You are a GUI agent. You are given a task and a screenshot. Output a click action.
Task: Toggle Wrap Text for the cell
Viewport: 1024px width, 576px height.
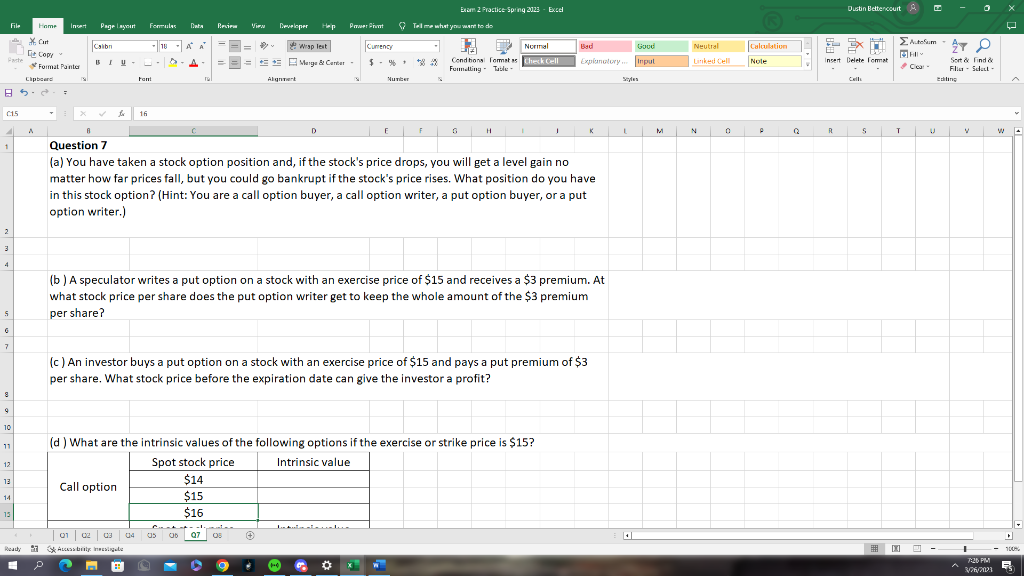308,46
